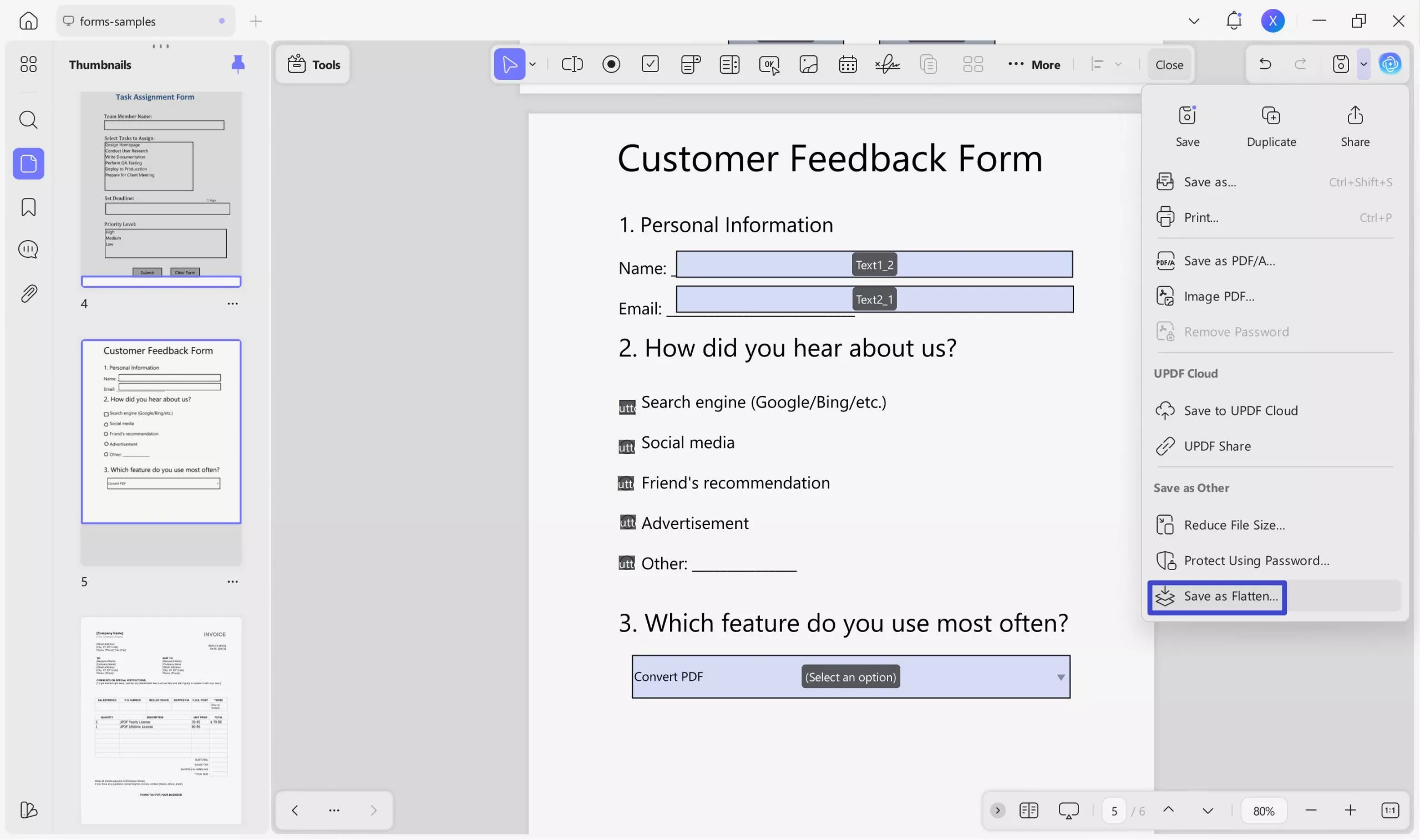
Task: Expand the select tool dropdown arrow
Action: pos(532,64)
